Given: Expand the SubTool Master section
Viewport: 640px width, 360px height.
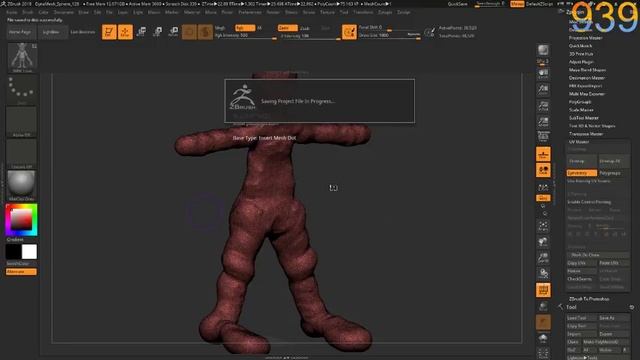Looking at the screenshot, I should pyautogui.click(x=584, y=118).
